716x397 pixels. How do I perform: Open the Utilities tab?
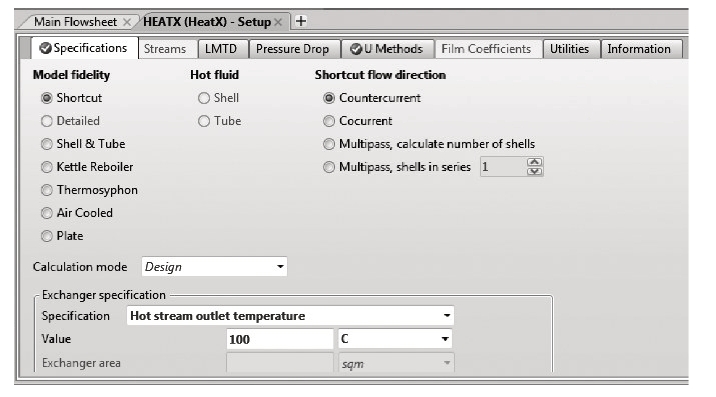point(569,49)
